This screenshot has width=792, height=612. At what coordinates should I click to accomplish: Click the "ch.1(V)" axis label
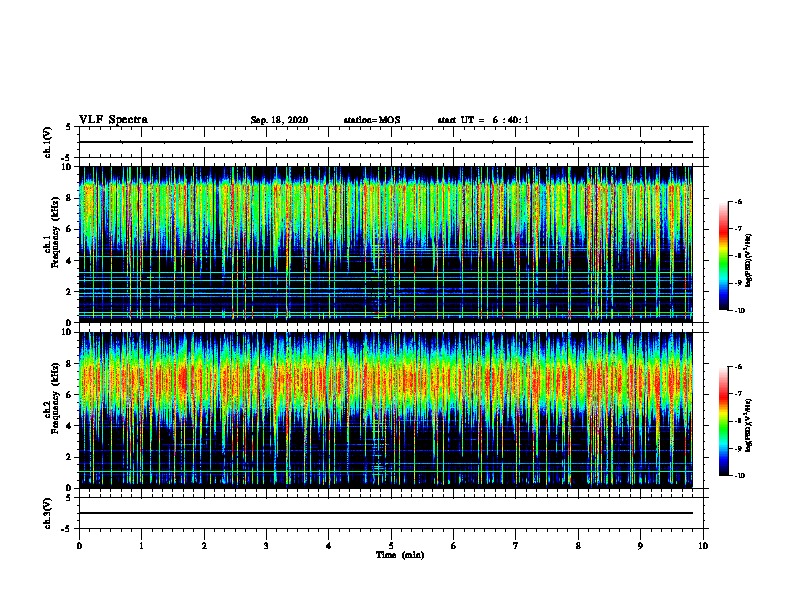[47, 142]
